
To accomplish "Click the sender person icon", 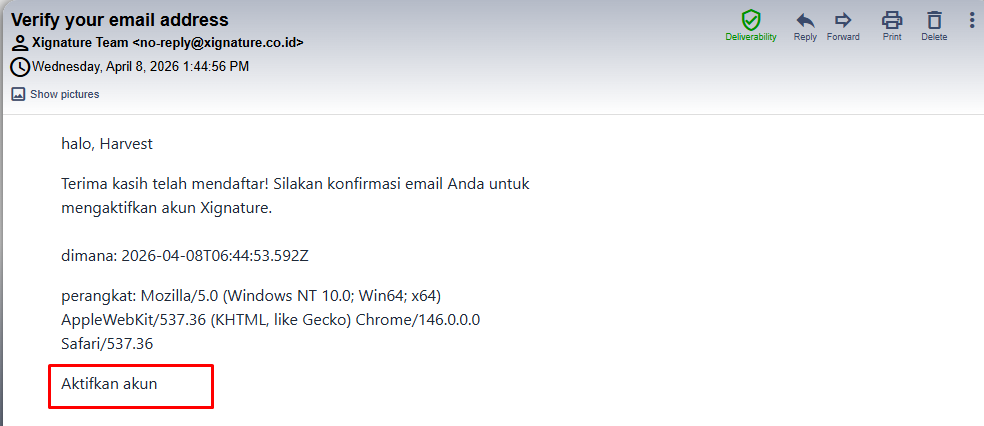I will point(20,44).
